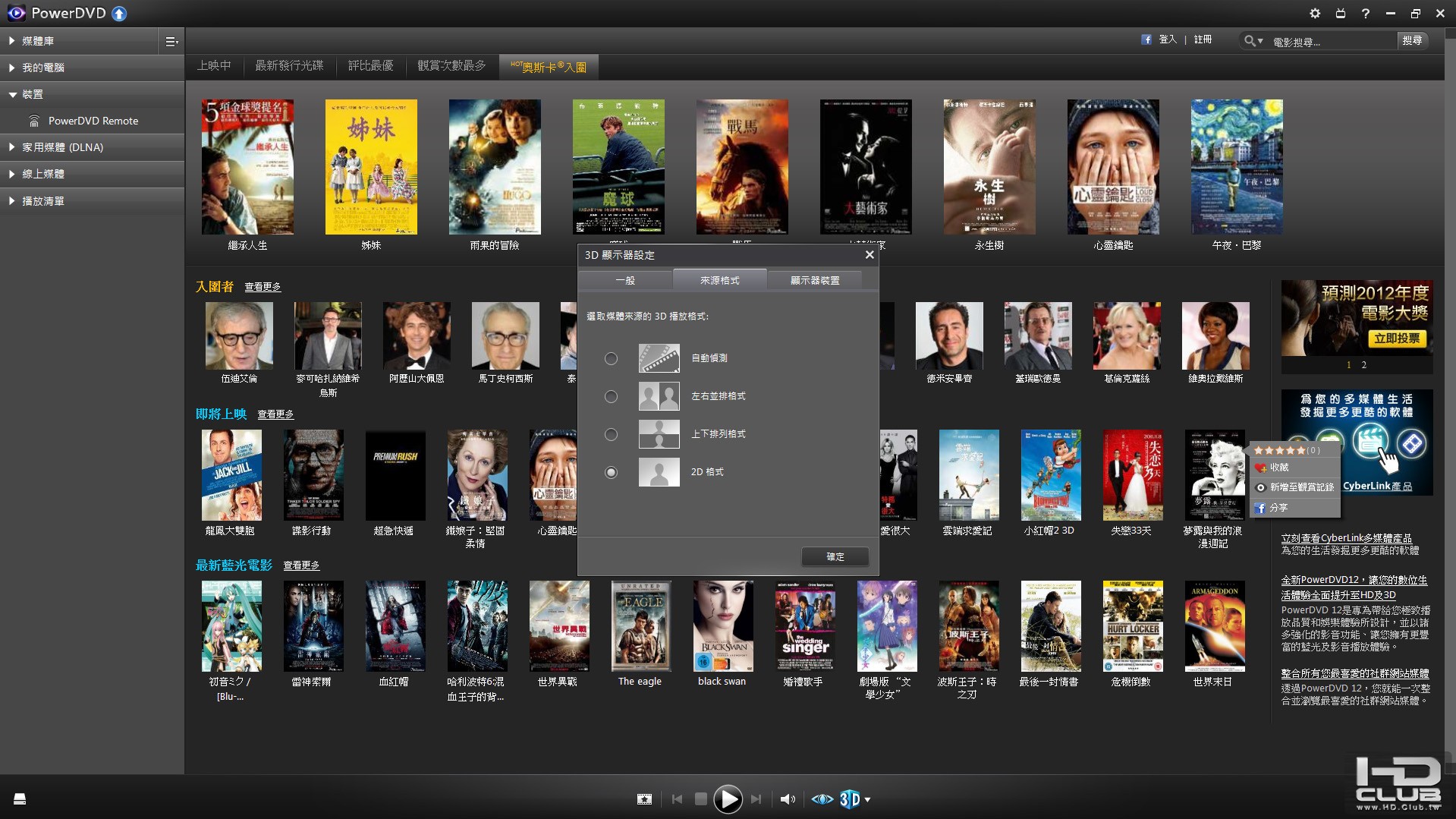Switch to 顯示器裝置 tab in dialog

[x=815, y=281]
